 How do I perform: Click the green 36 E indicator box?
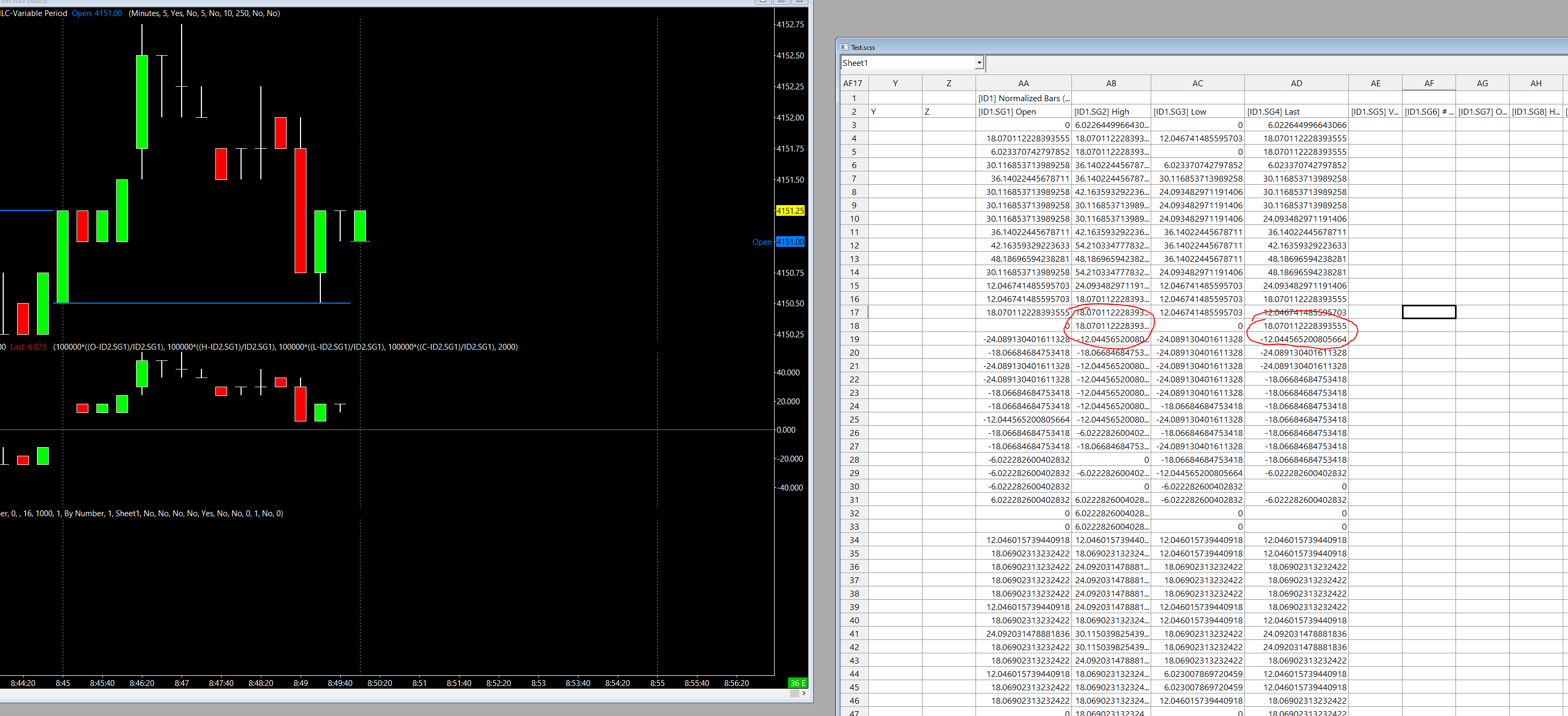coord(797,683)
